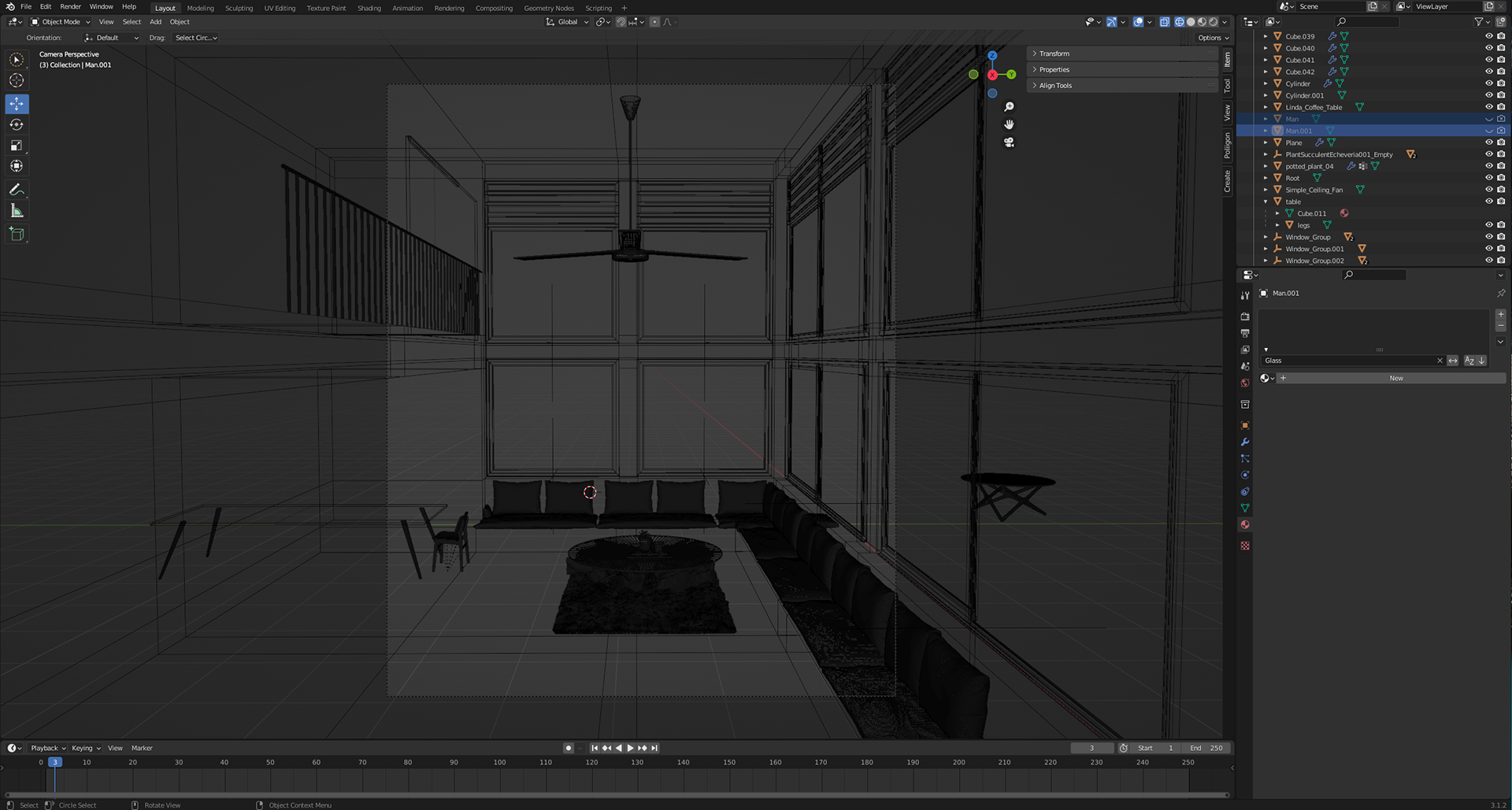The height and width of the screenshot is (810, 1512).
Task: Select the Transform tool
Action: tap(17, 165)
